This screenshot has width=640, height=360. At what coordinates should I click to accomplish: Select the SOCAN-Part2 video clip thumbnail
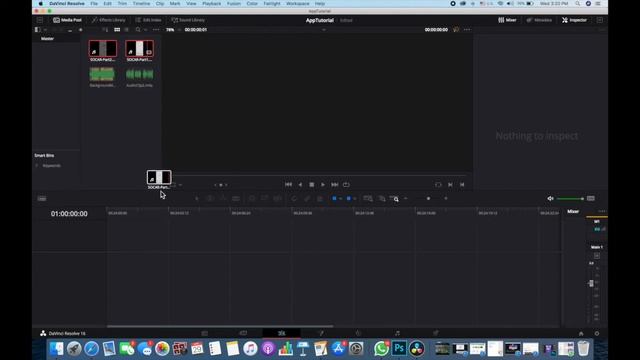103,49
